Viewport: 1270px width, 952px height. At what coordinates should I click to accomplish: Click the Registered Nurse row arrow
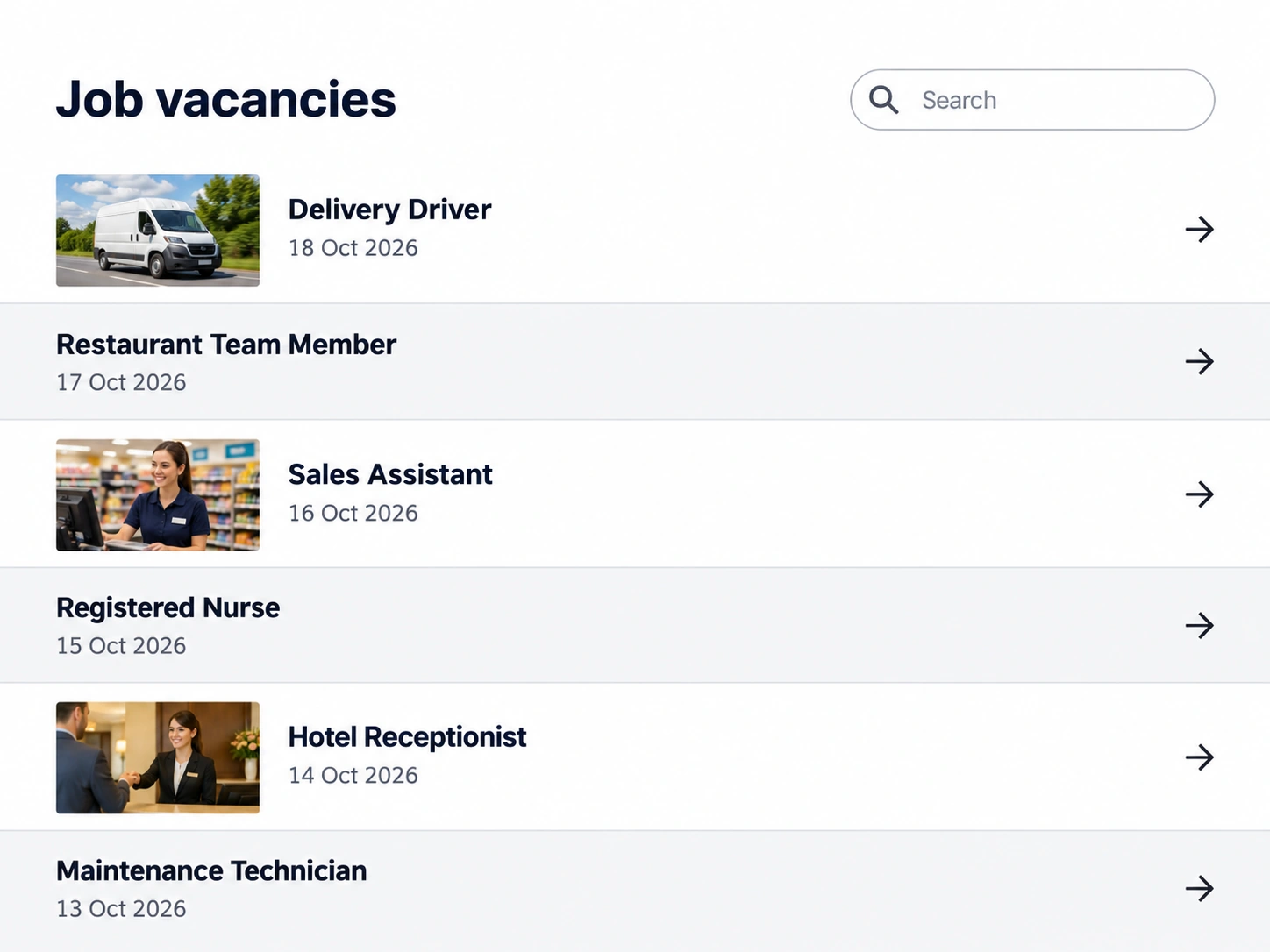1199,625
